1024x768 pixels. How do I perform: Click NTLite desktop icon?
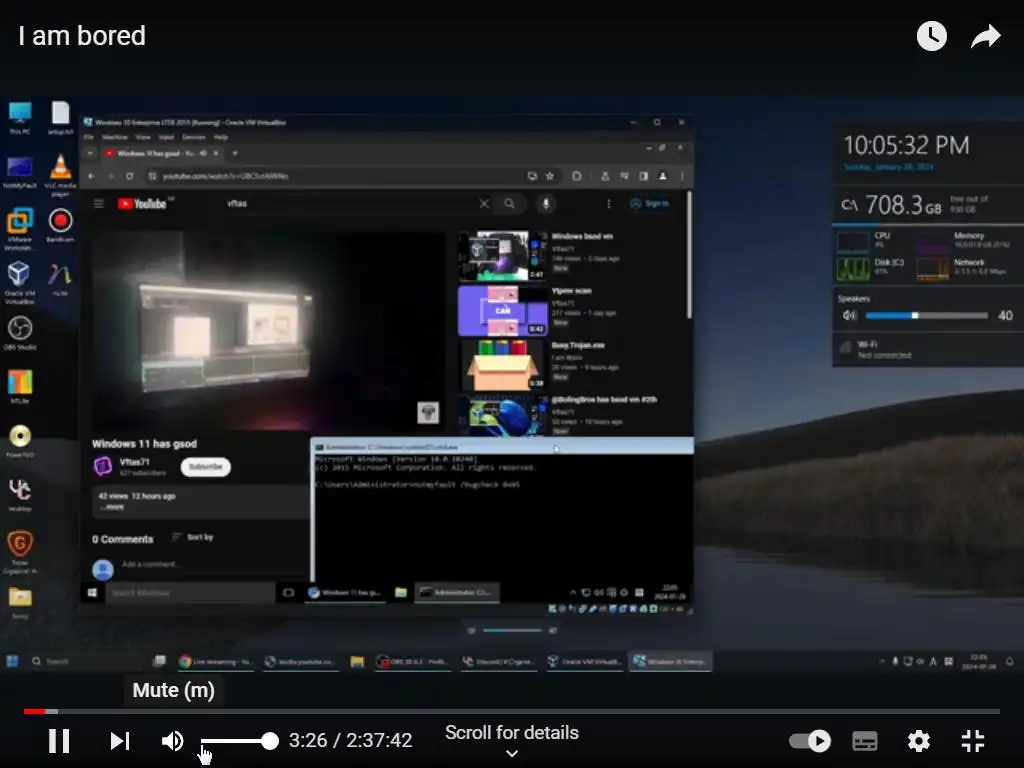(x=20, y=387)
